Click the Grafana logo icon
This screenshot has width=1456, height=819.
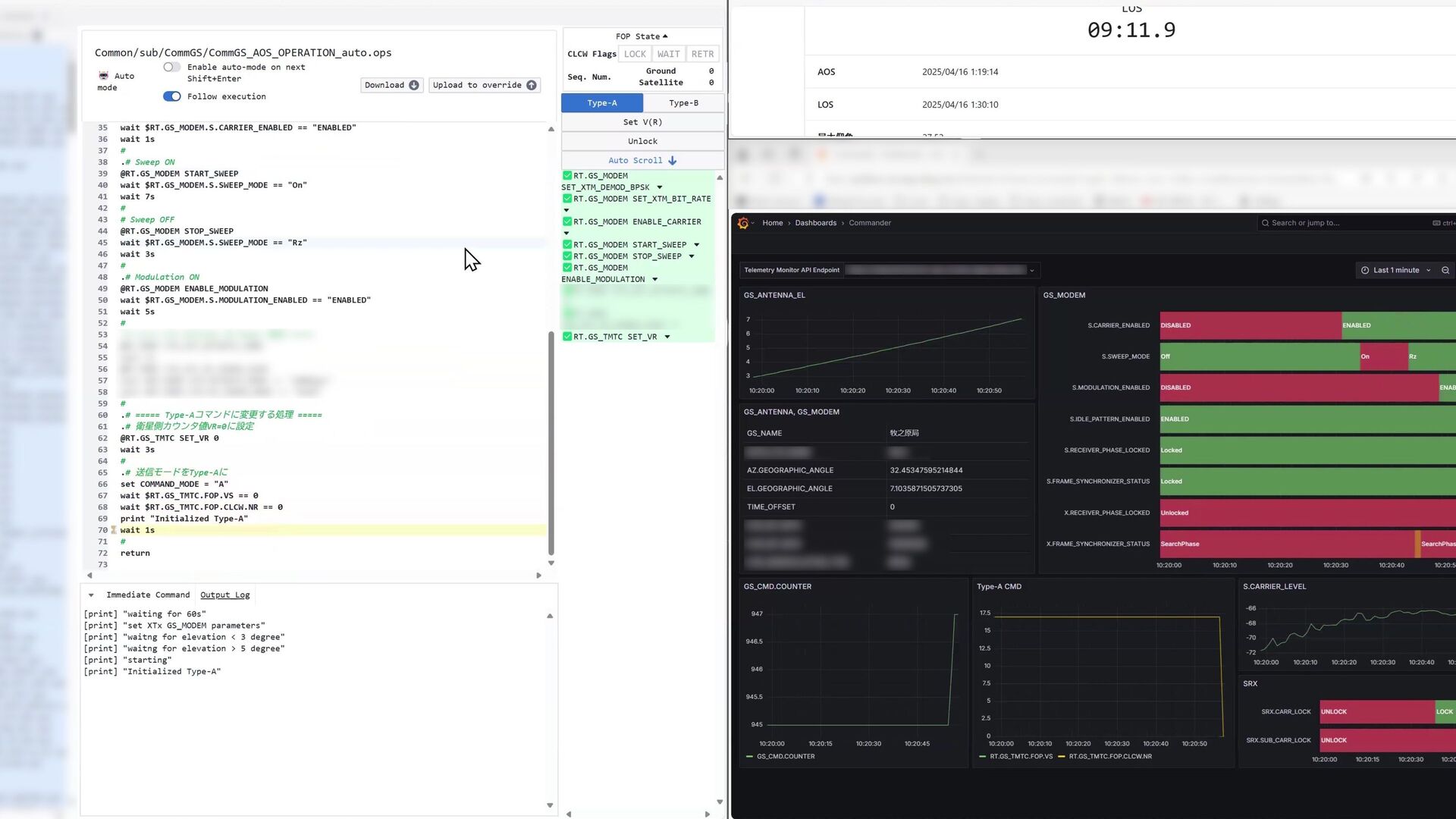tap(743, 223)
